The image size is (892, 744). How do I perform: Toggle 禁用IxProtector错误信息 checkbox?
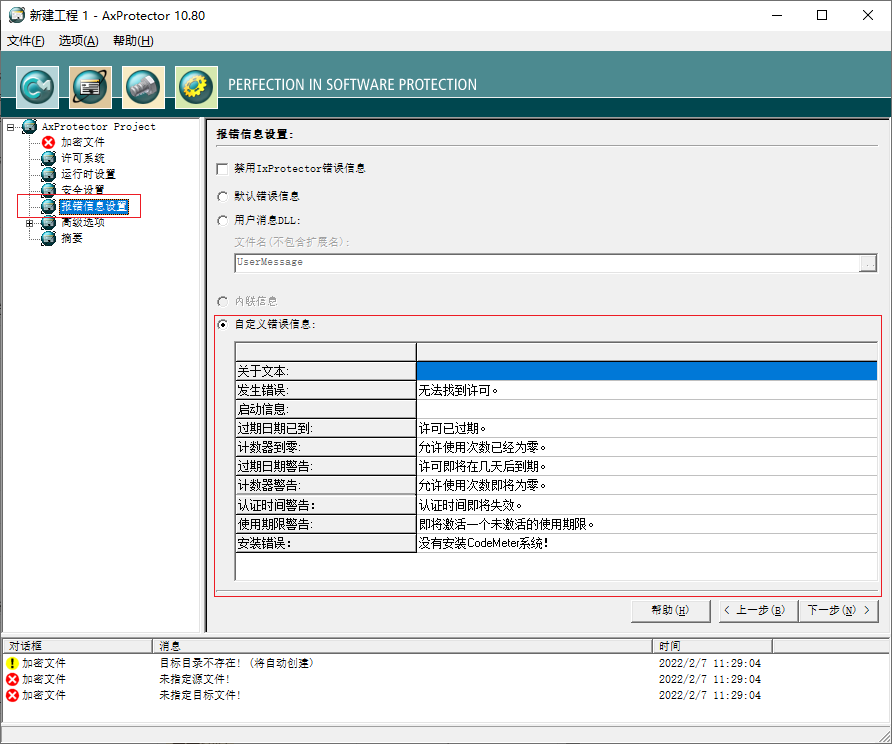pyautogui.click(x=222, y=169)
